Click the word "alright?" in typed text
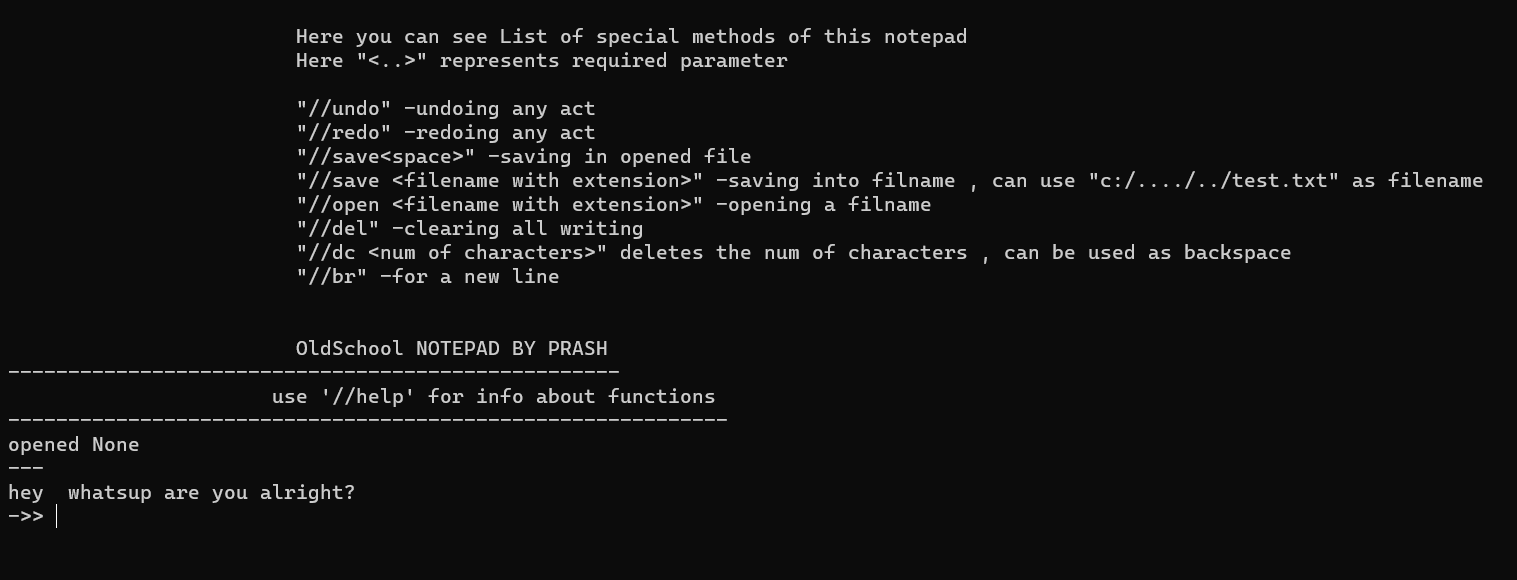 pos(307,493)
